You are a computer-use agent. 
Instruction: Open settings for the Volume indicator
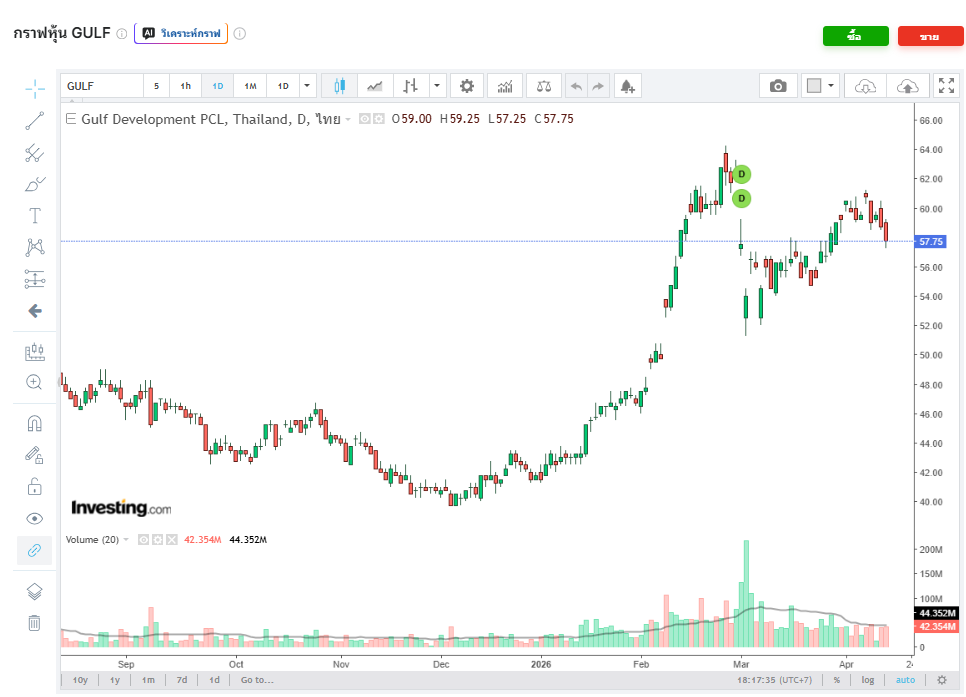click(x=158, y=540)
